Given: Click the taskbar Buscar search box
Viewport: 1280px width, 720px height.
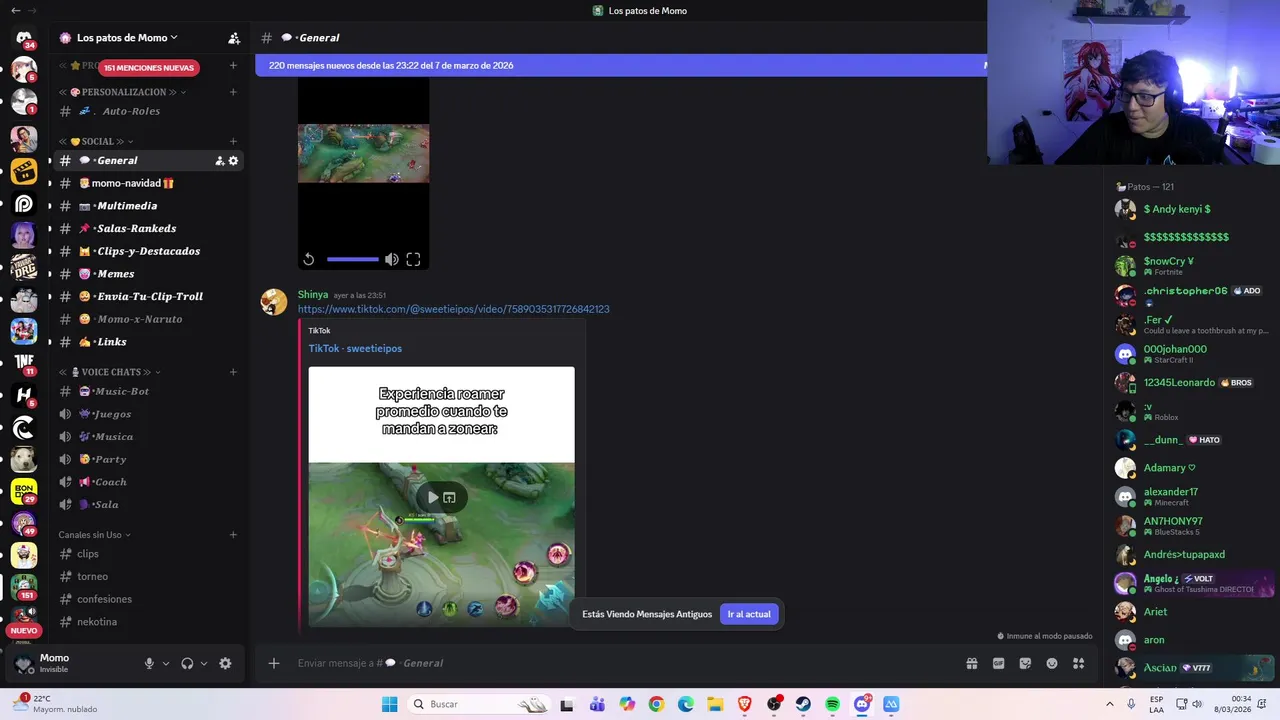Looking at the screenshot, I should [x=480, y=704].
